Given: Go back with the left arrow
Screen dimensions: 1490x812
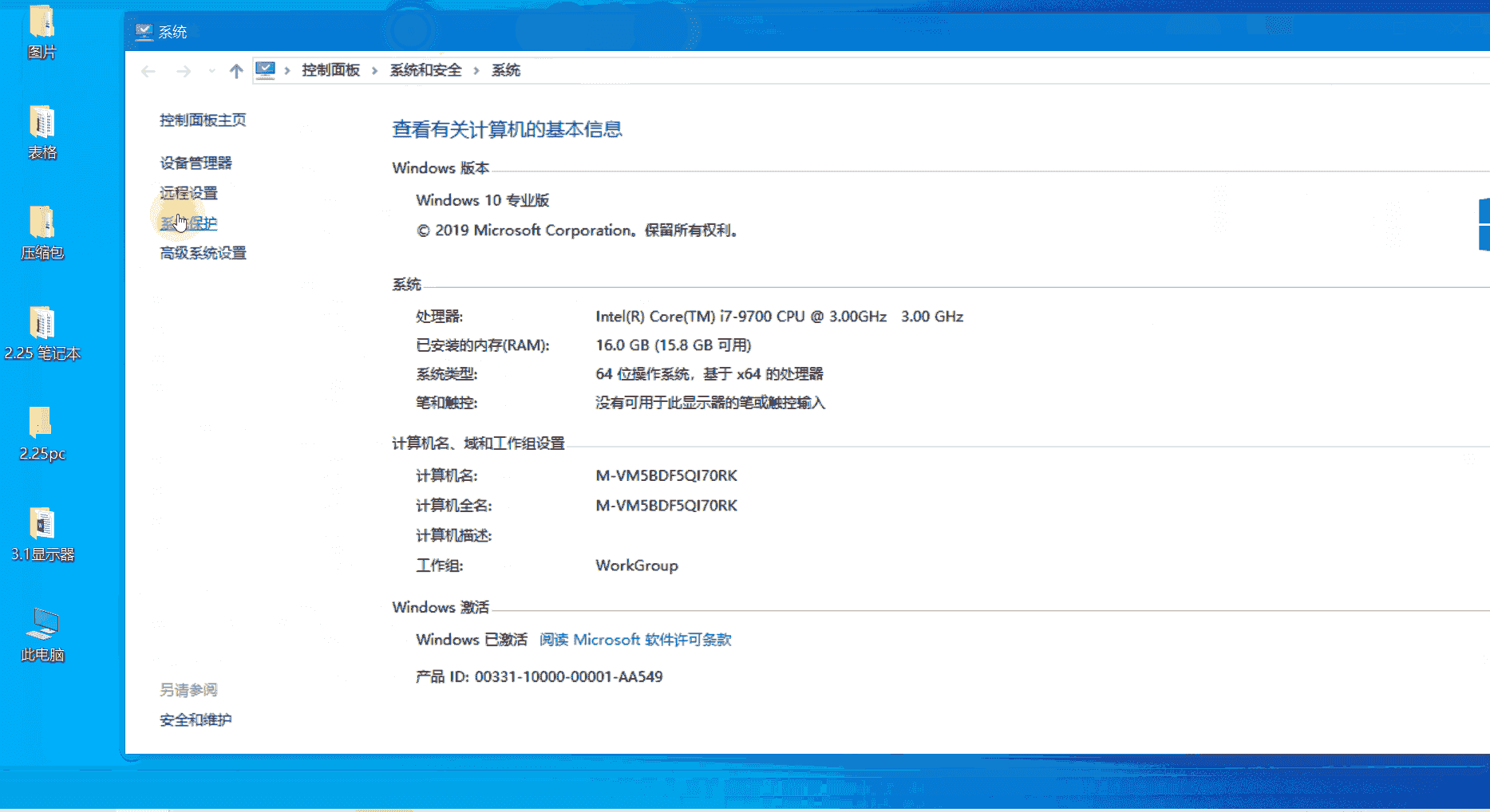Looking at the screenshot, I should 148,71.
